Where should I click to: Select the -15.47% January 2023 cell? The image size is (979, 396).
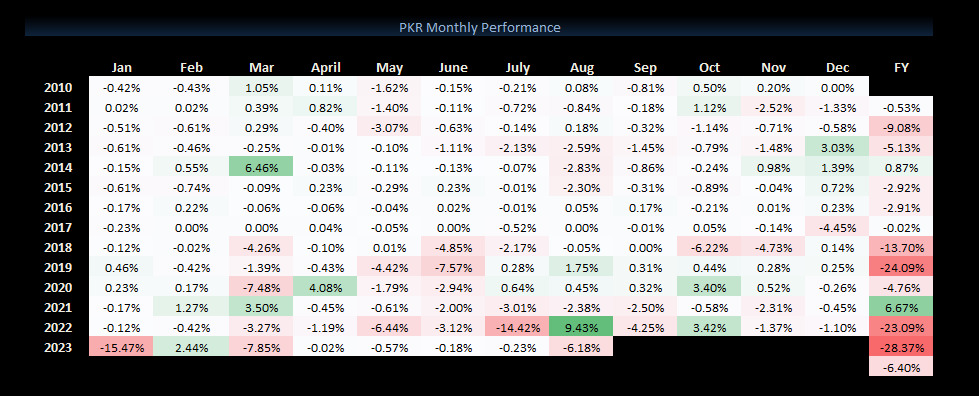[121, 348]
